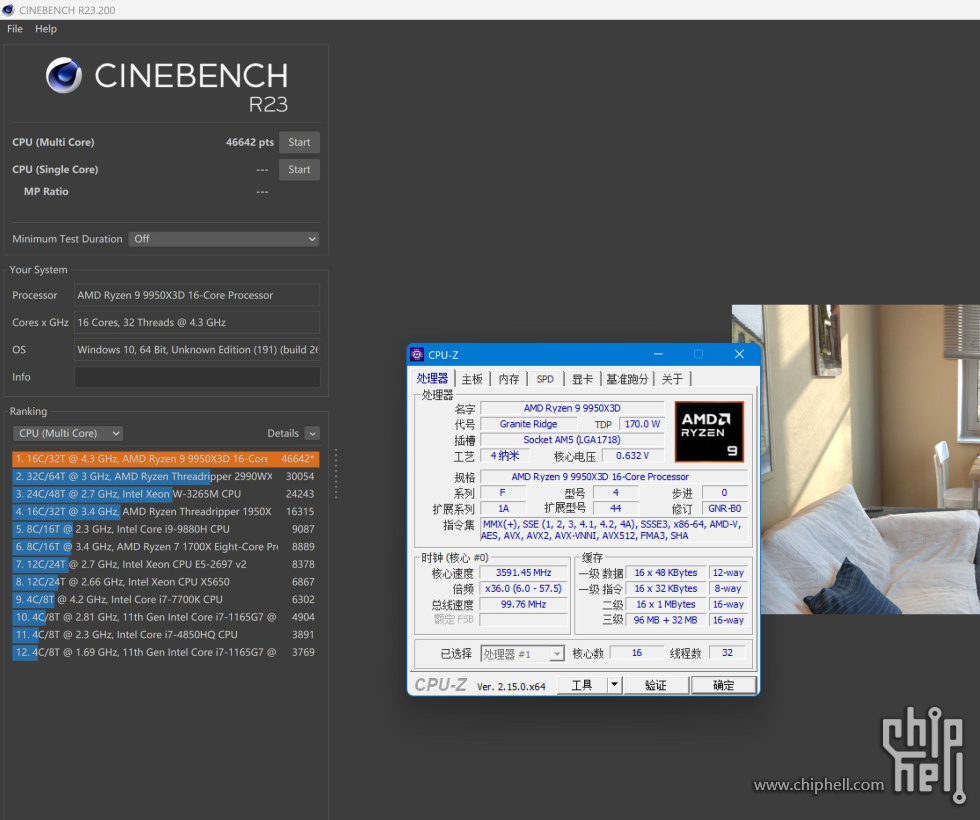Click the Cinebench sphere logo icon
The width and height of the screenshot is (980, 820).
64,76
